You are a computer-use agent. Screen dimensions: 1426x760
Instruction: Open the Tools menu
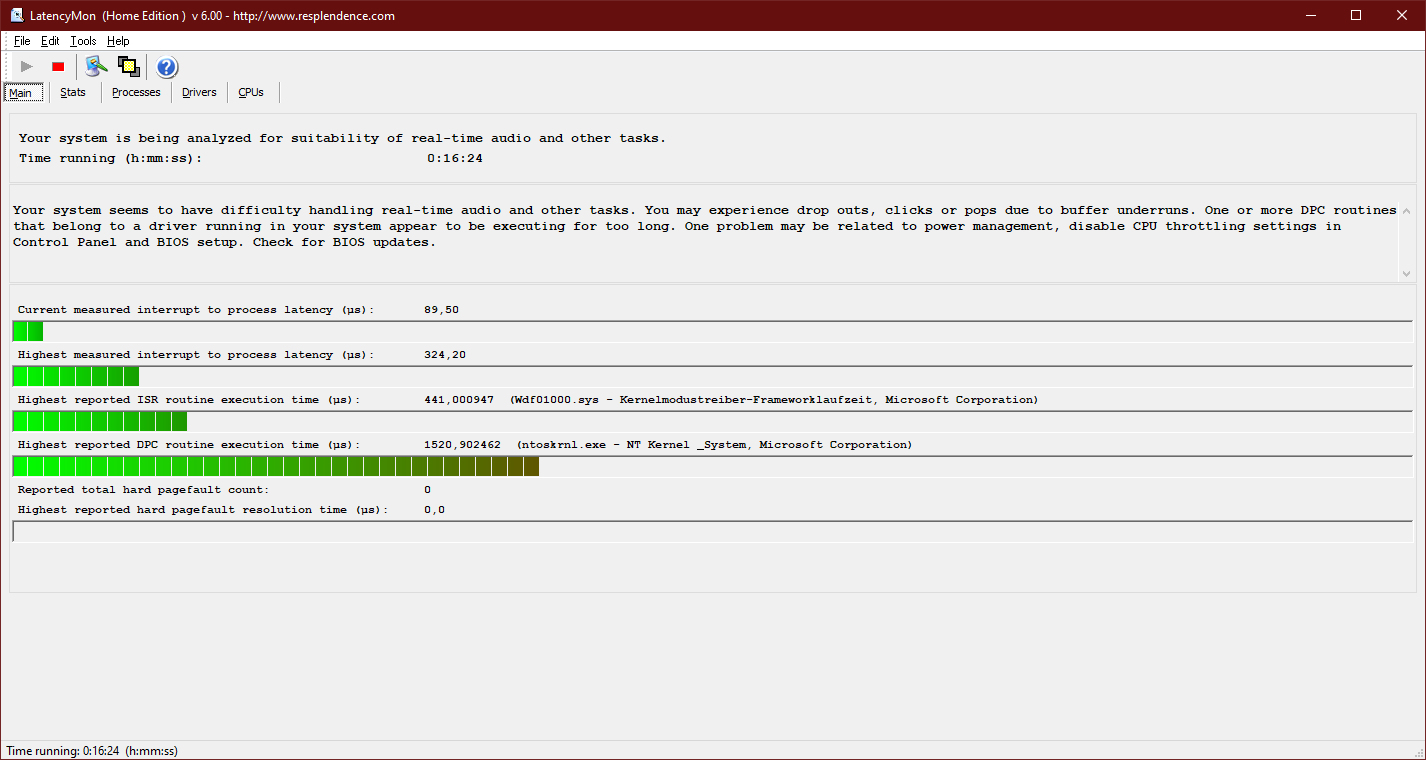click(x=83, y=41)
